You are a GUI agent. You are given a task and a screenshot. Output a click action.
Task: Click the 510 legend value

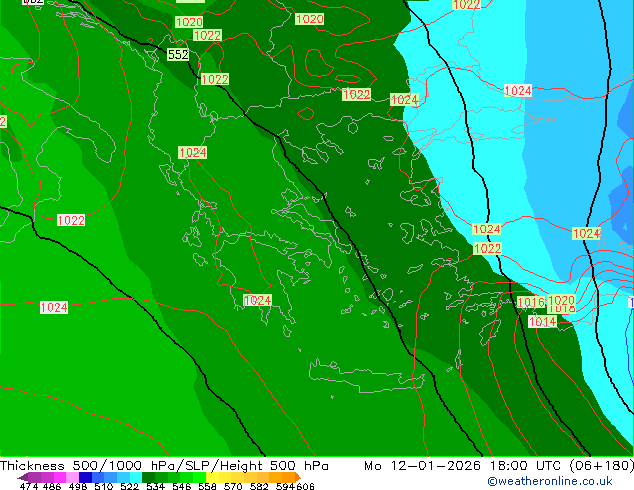[104, 486]
